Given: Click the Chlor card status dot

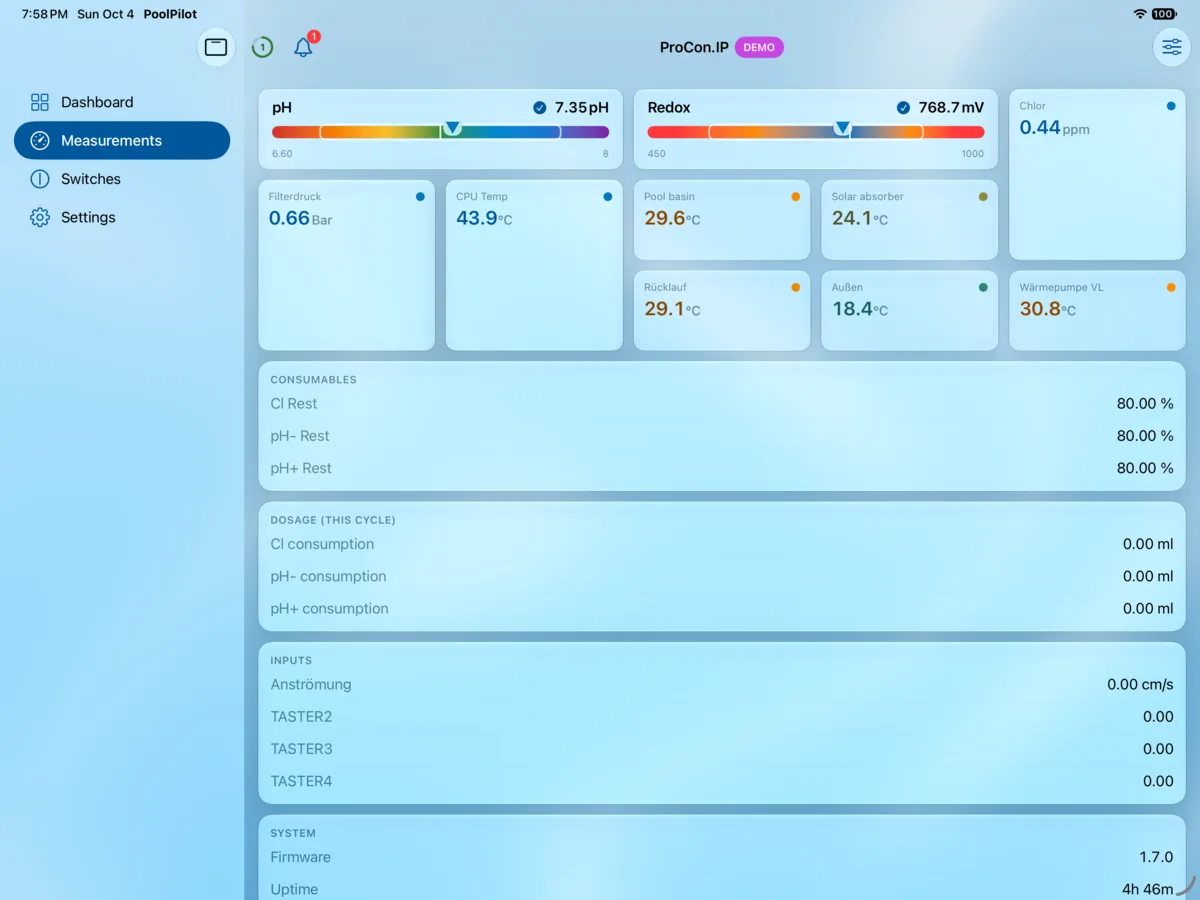Looking at the screenshot, I should [1171, 106].
